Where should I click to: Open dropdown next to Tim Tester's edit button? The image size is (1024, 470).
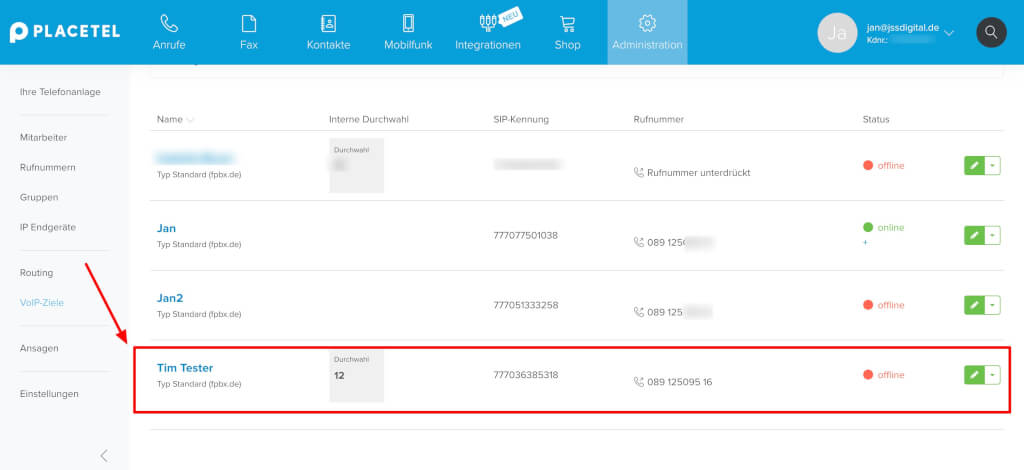pos(992,375)
